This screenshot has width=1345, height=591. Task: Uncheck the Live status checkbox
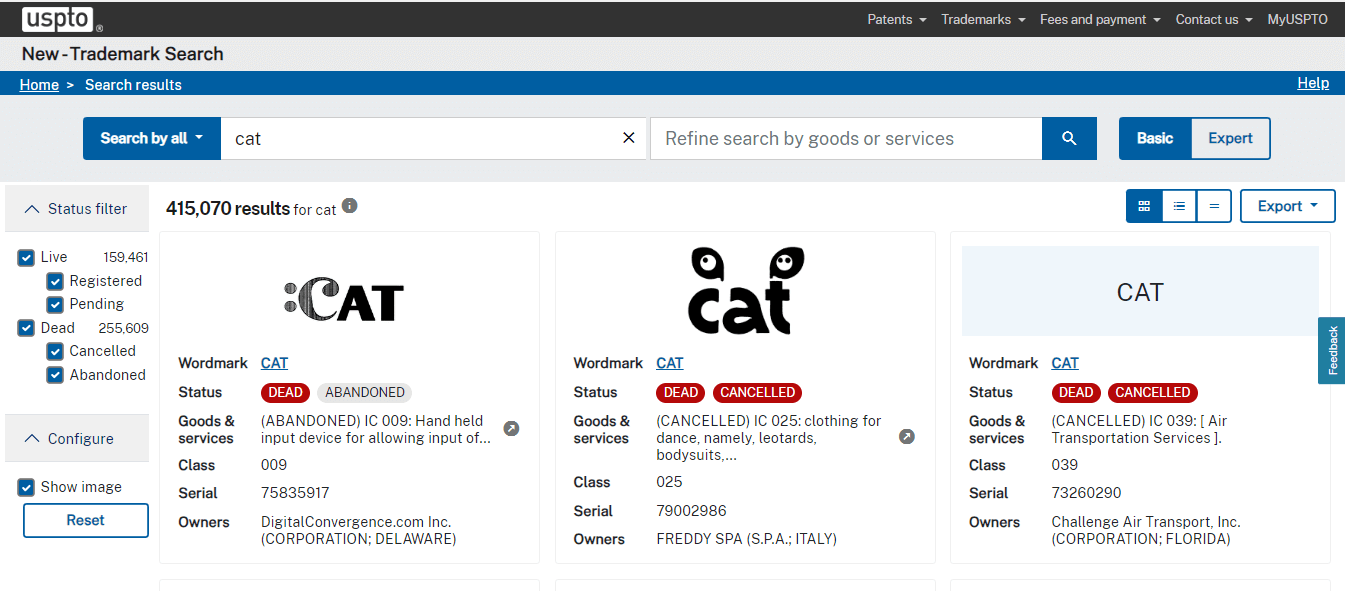click(x=26, y=258)
